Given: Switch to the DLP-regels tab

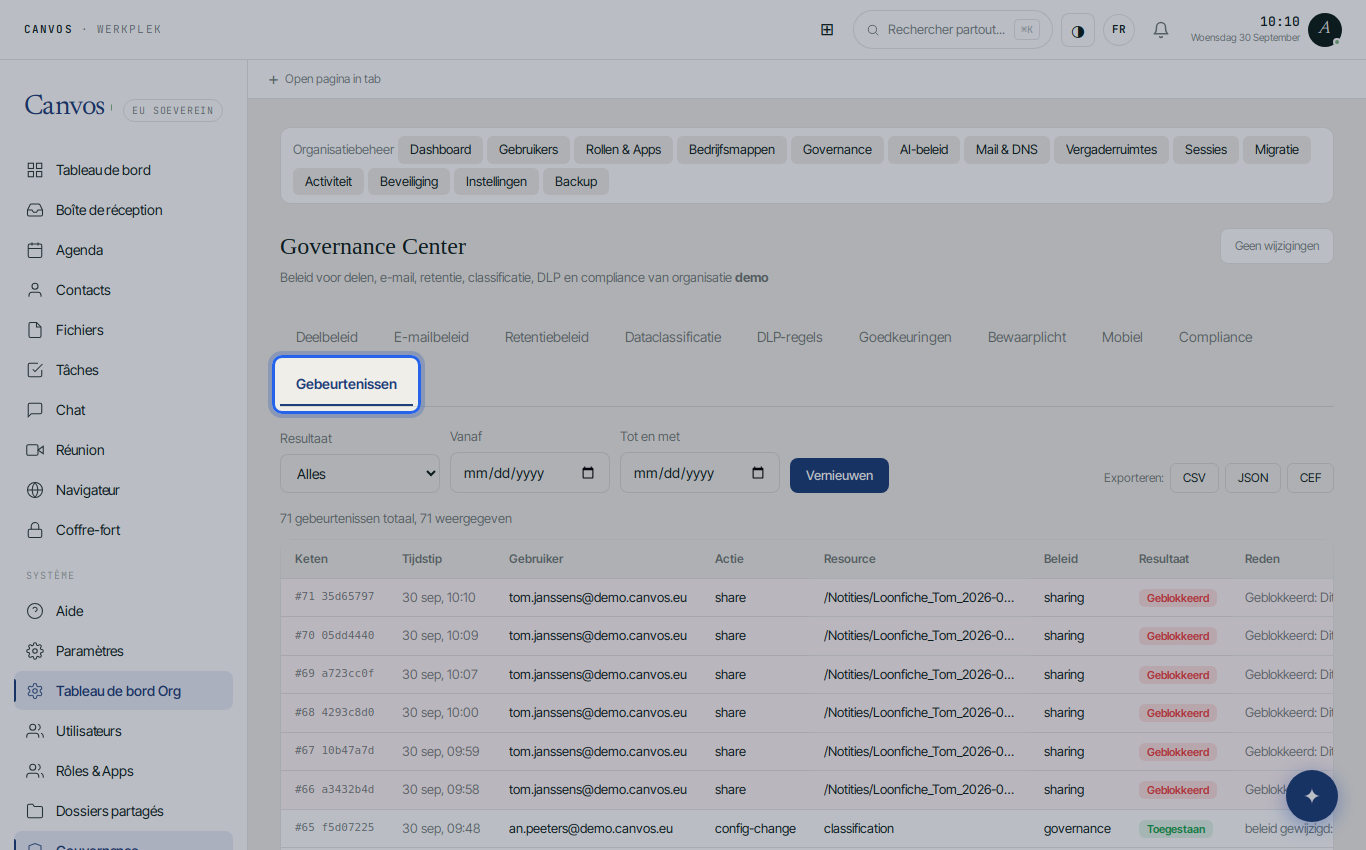Looking at the screenshot, I should 790,337.
